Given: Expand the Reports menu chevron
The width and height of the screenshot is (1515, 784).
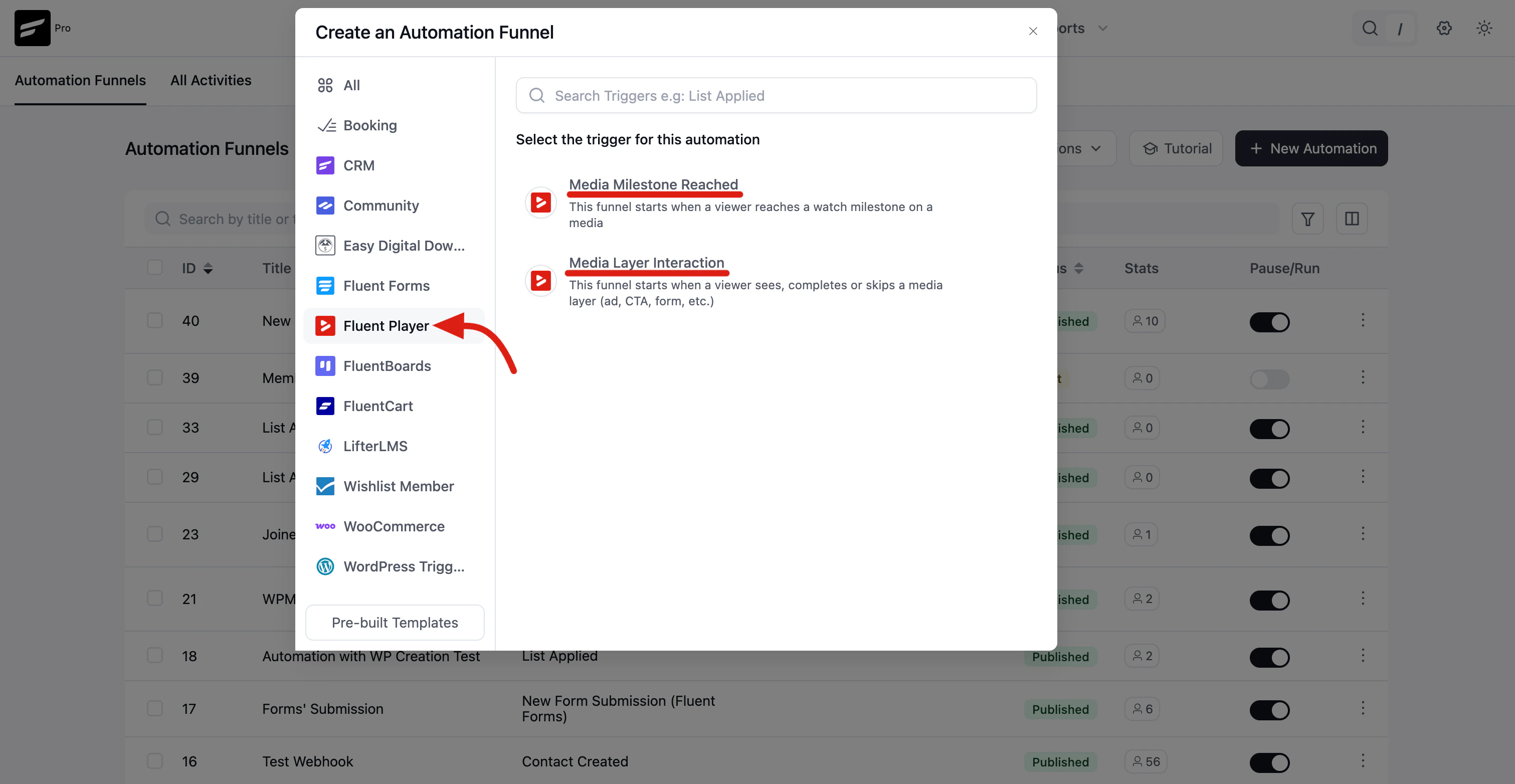Looking at the screenshot, I should point(1103,28).
